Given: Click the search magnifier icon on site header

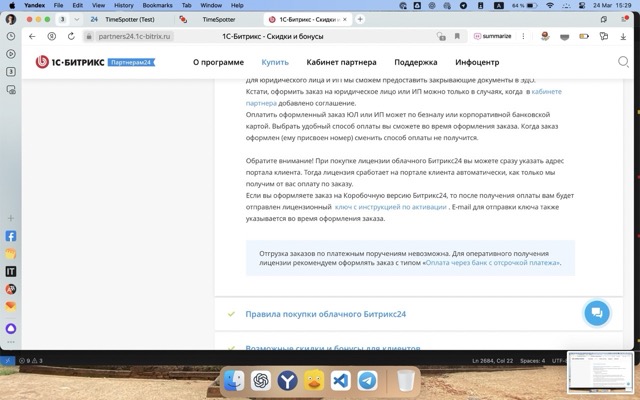Looking at the screenshot, I should pos(623,61).
